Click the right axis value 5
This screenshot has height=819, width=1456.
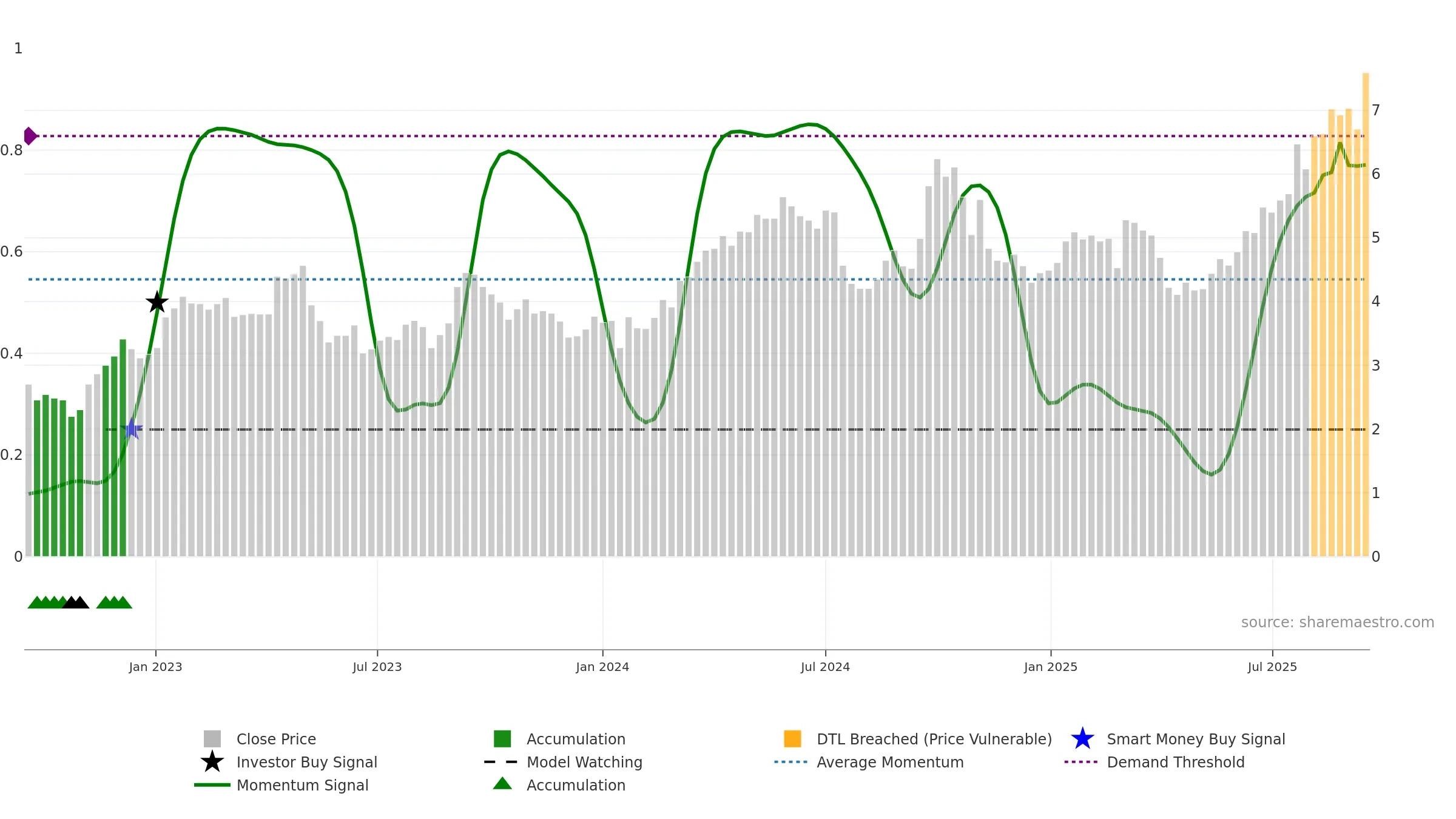(x=1376, y=238)
